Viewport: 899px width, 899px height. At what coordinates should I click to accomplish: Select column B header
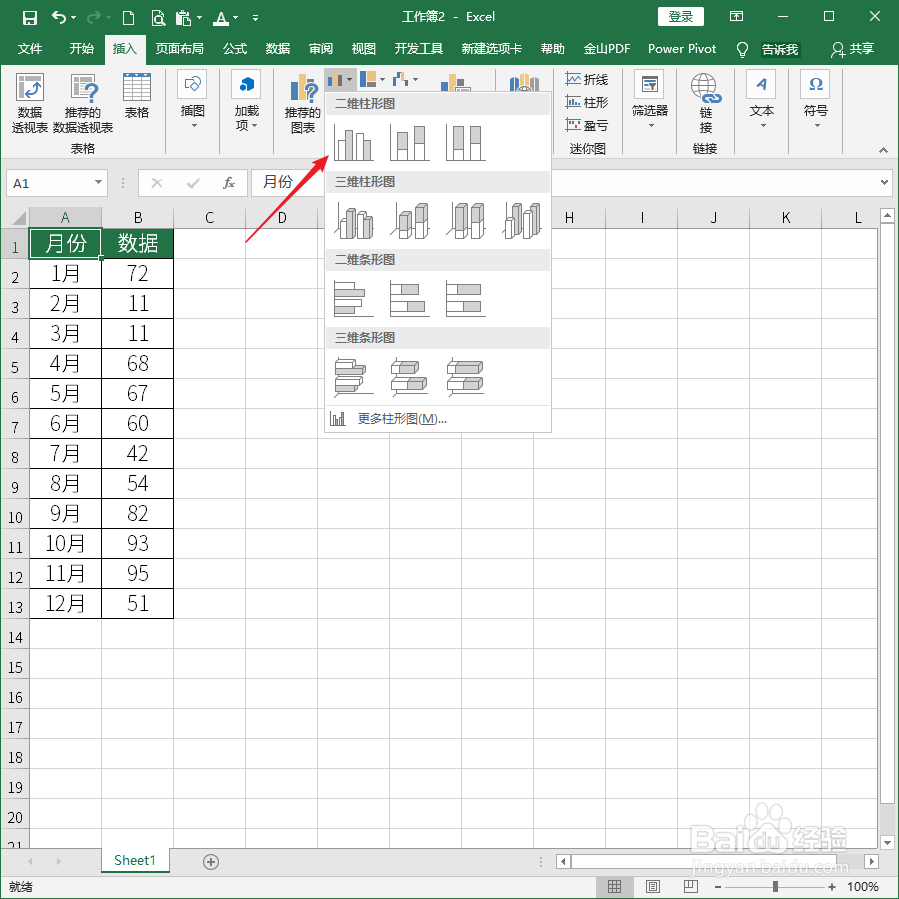pyautogui.click(x=138, y=217)
